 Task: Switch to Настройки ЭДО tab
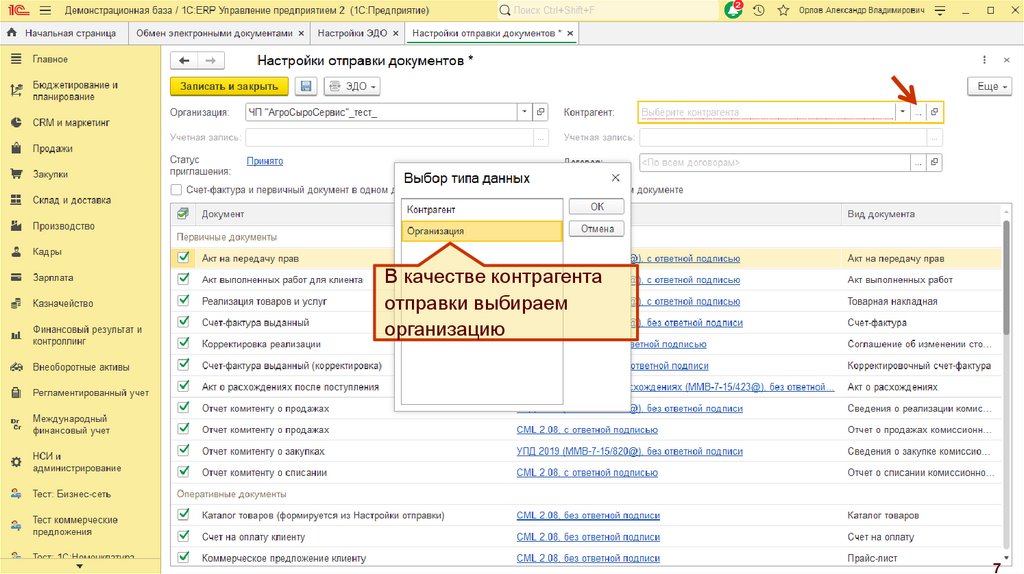353,33
